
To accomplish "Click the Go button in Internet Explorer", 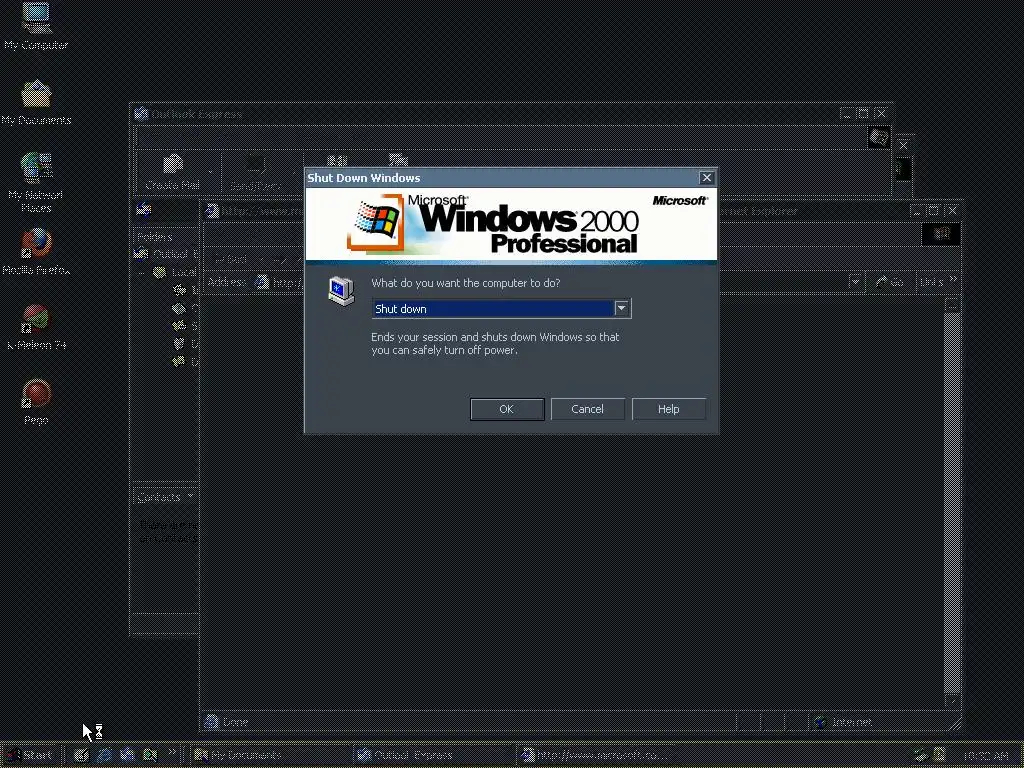I will click(x=889, y=282).
